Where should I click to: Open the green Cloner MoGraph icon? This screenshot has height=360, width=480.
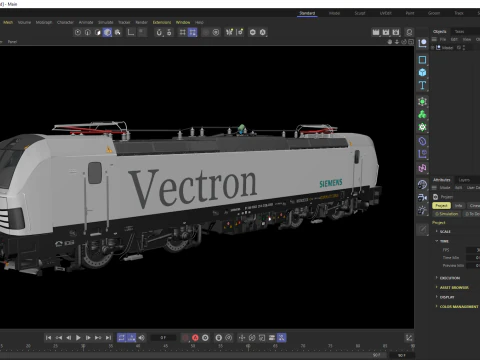pyautogui.click(x=422, y=114)
